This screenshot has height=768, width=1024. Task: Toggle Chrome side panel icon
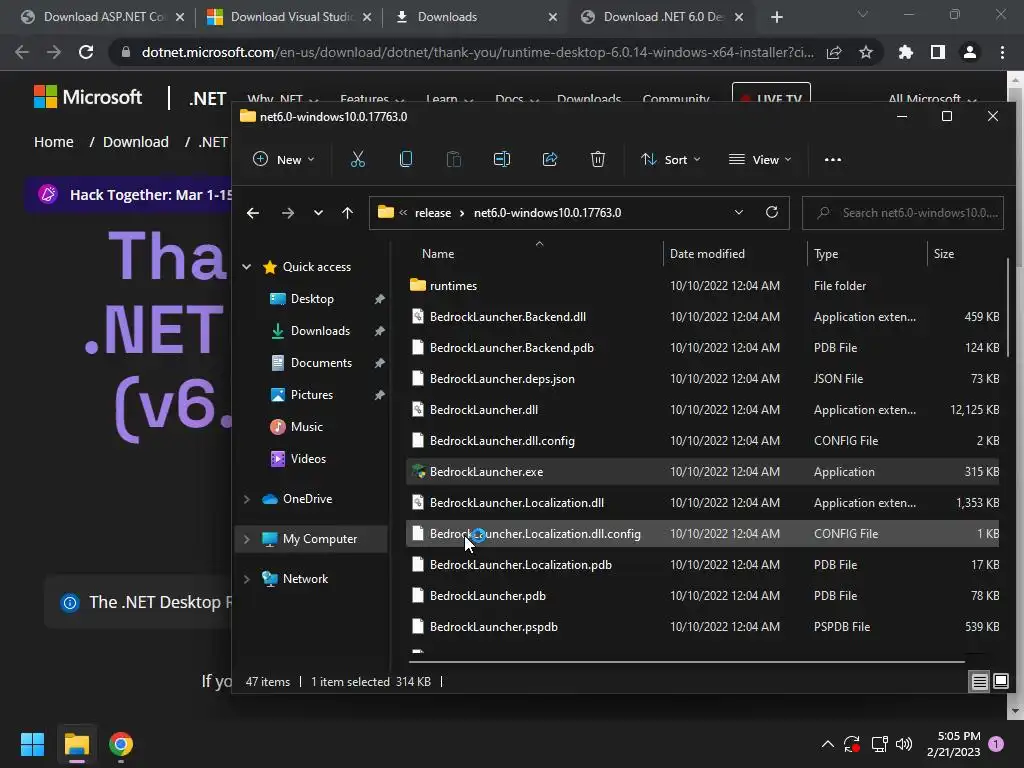point(938,52)
